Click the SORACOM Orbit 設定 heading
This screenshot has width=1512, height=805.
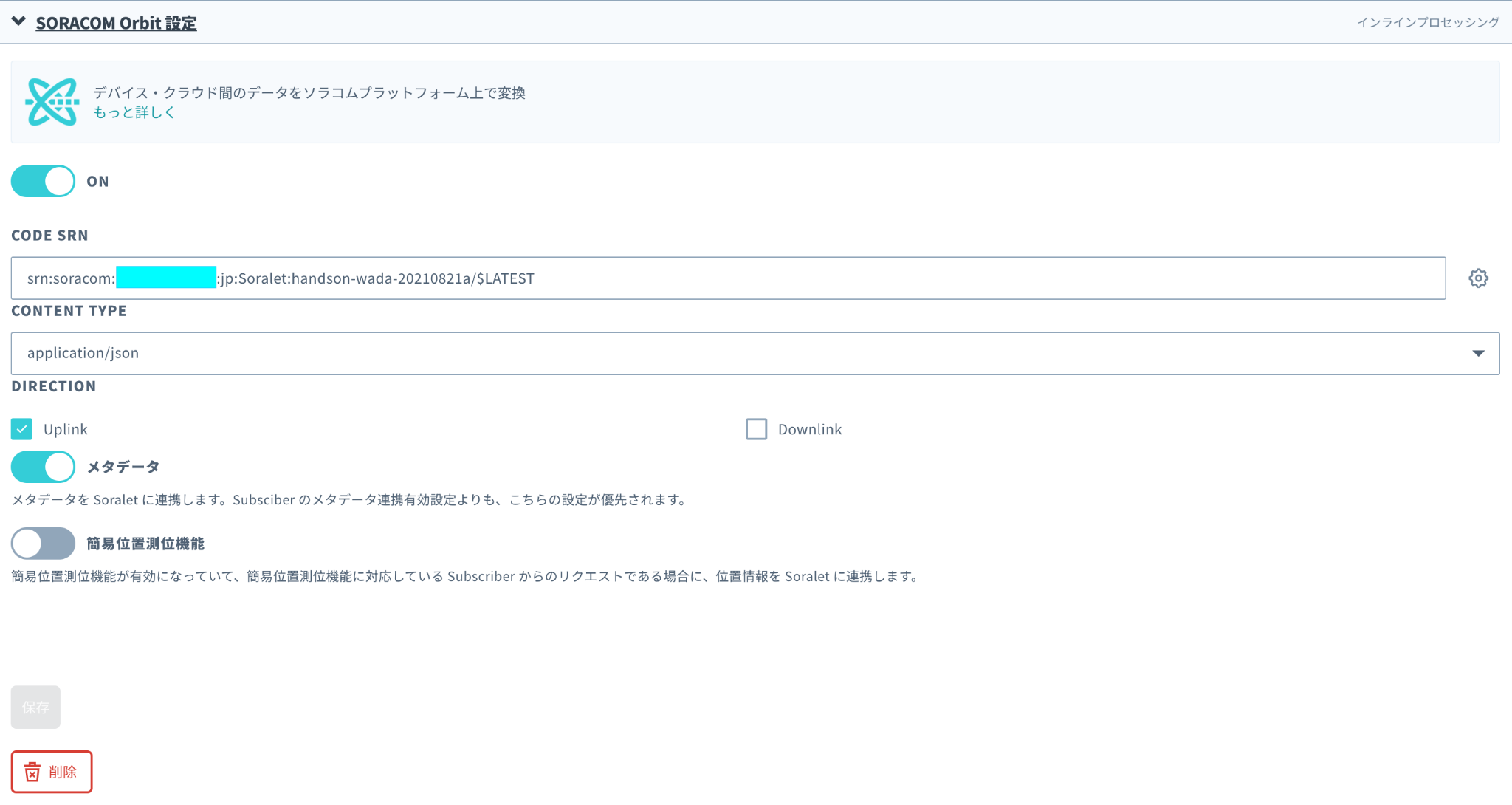(116, 23)
